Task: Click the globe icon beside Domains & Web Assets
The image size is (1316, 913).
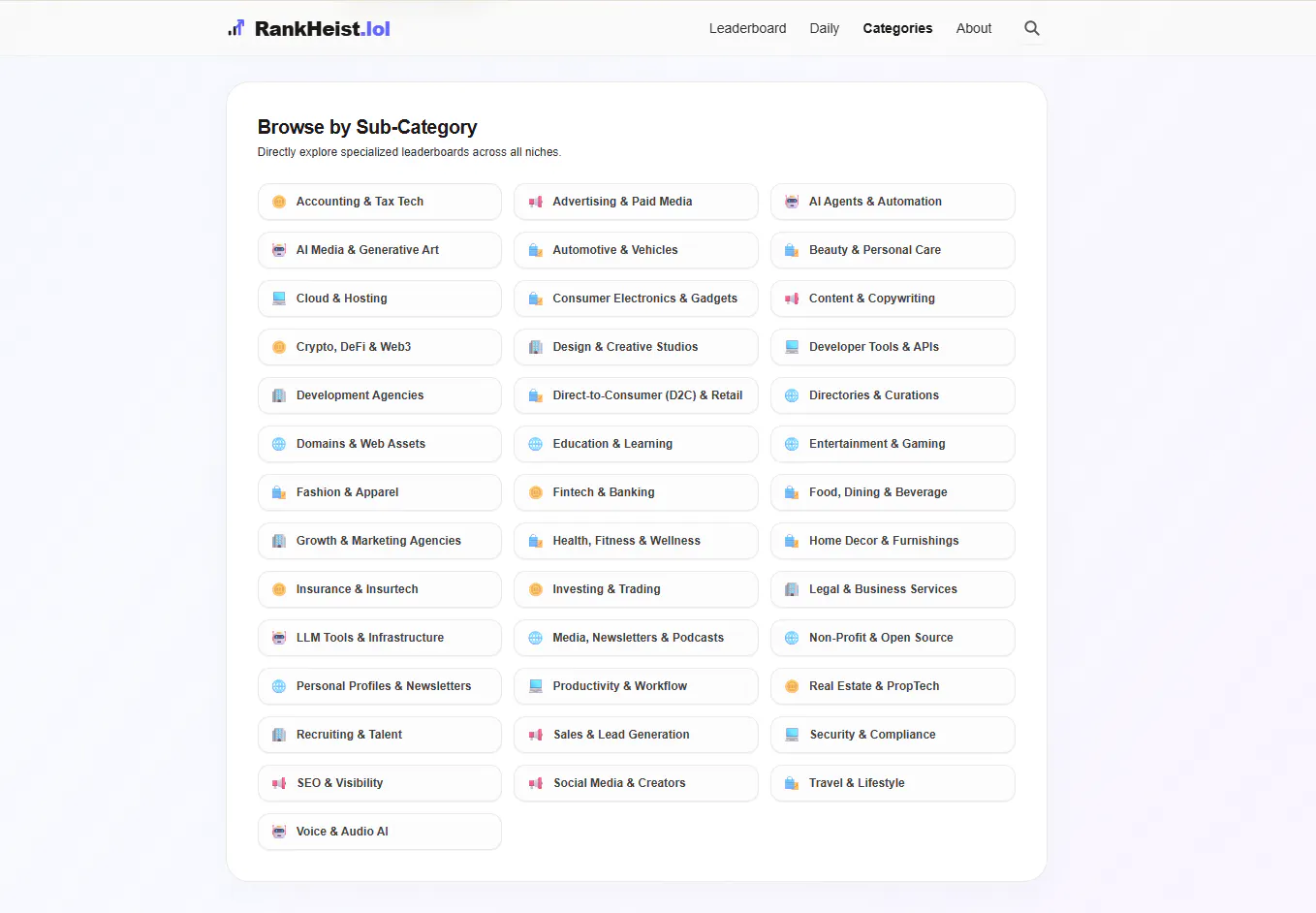Action: [279, 444]
